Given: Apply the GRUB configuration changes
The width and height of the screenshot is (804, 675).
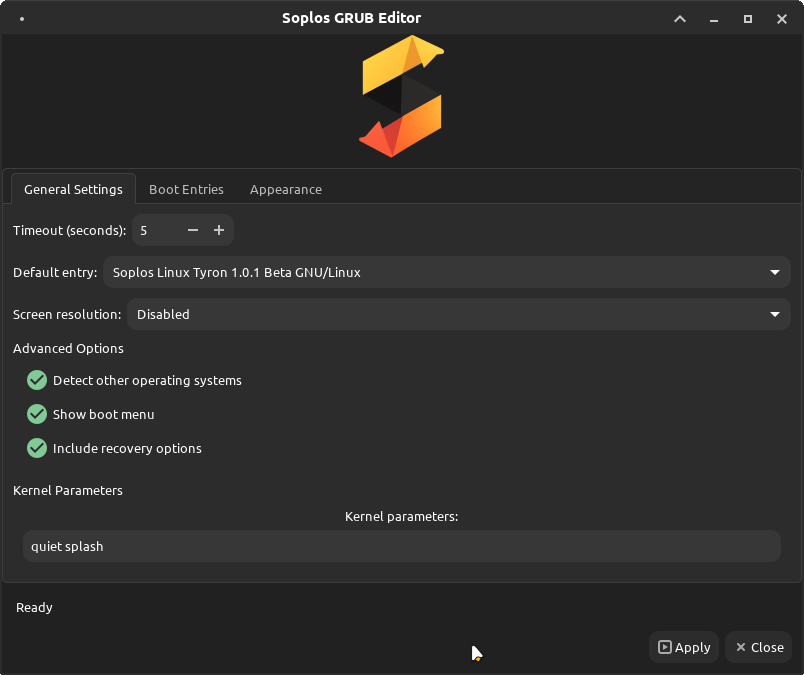Looking at the screenshot, I should tap(684, 647).
